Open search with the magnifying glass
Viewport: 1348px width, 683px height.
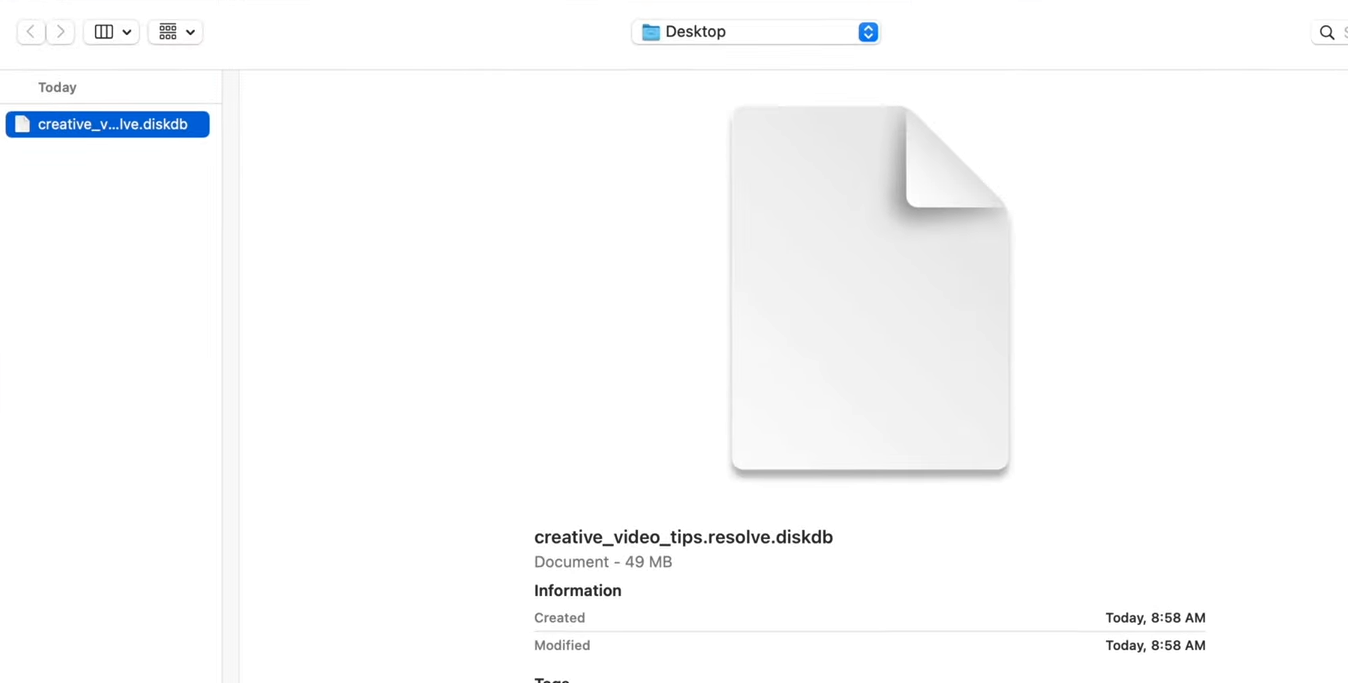pyautogui.click(x=1327, y=33)
